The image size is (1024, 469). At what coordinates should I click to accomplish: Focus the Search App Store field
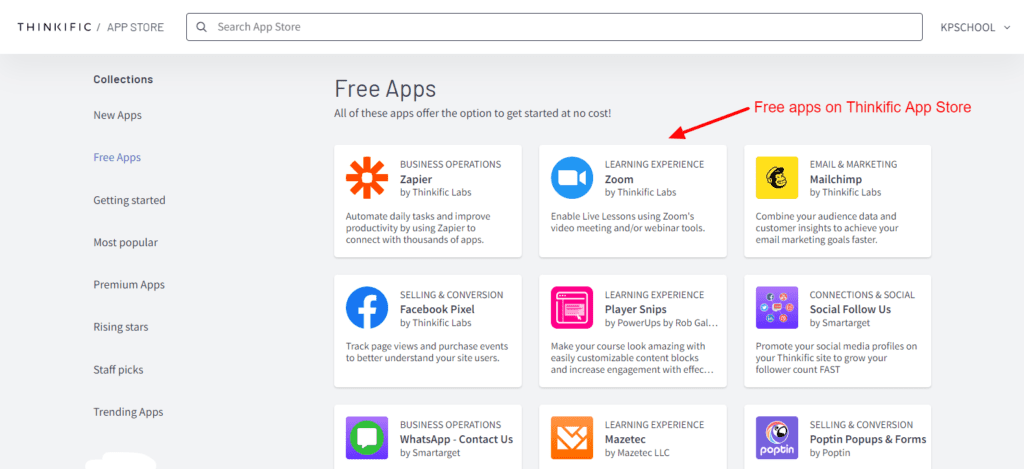tap(554, 27)
